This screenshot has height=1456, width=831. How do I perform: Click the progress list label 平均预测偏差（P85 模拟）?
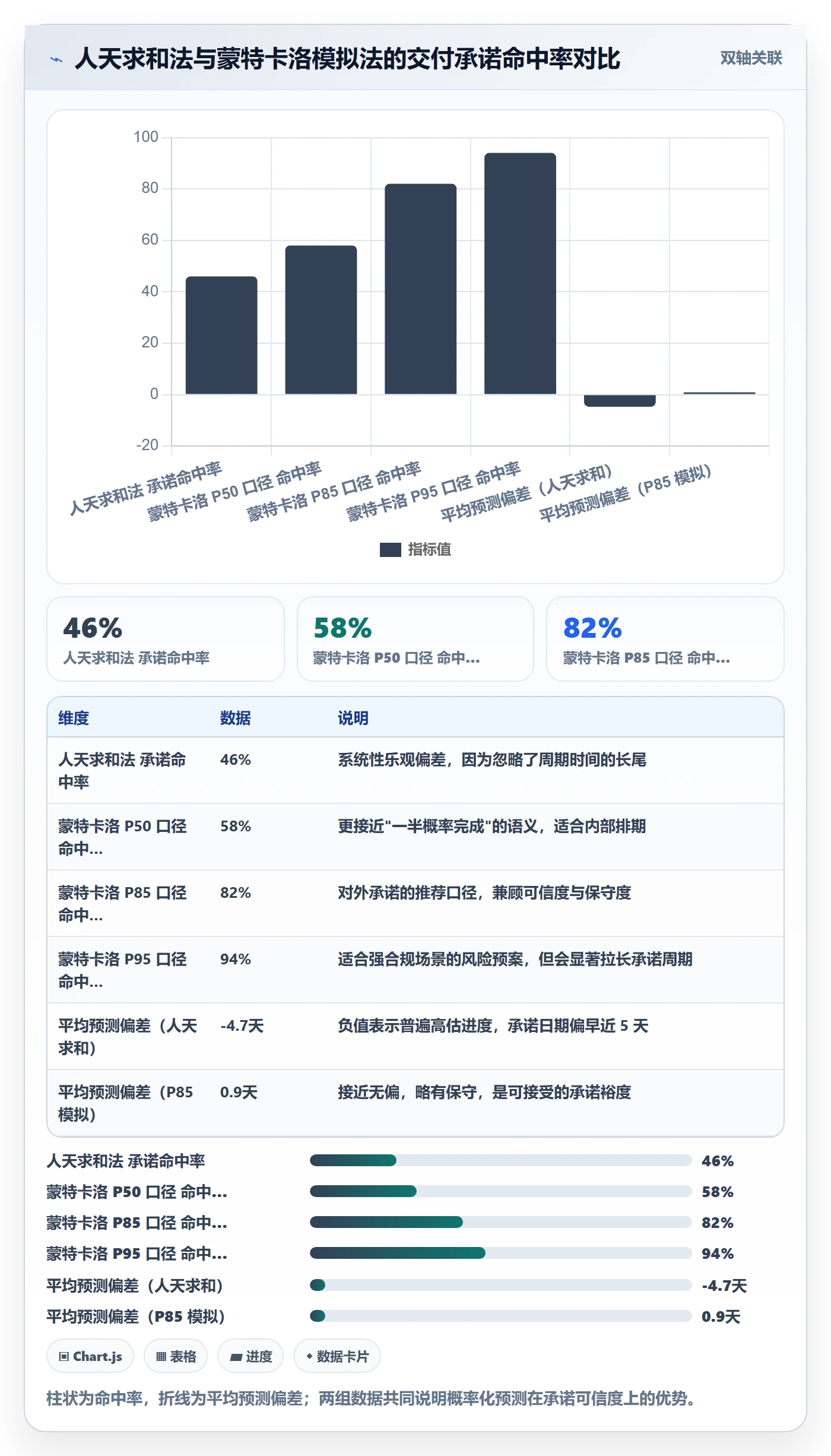(136, 1316)
